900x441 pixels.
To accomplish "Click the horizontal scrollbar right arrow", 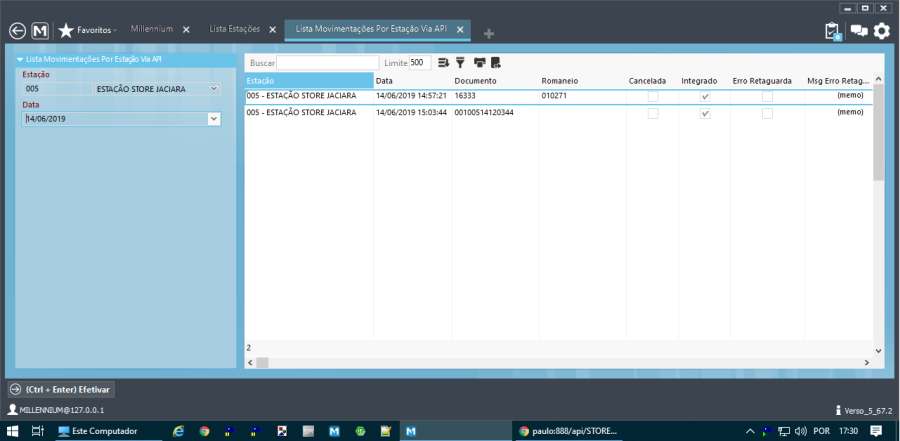I will [867, 363].
